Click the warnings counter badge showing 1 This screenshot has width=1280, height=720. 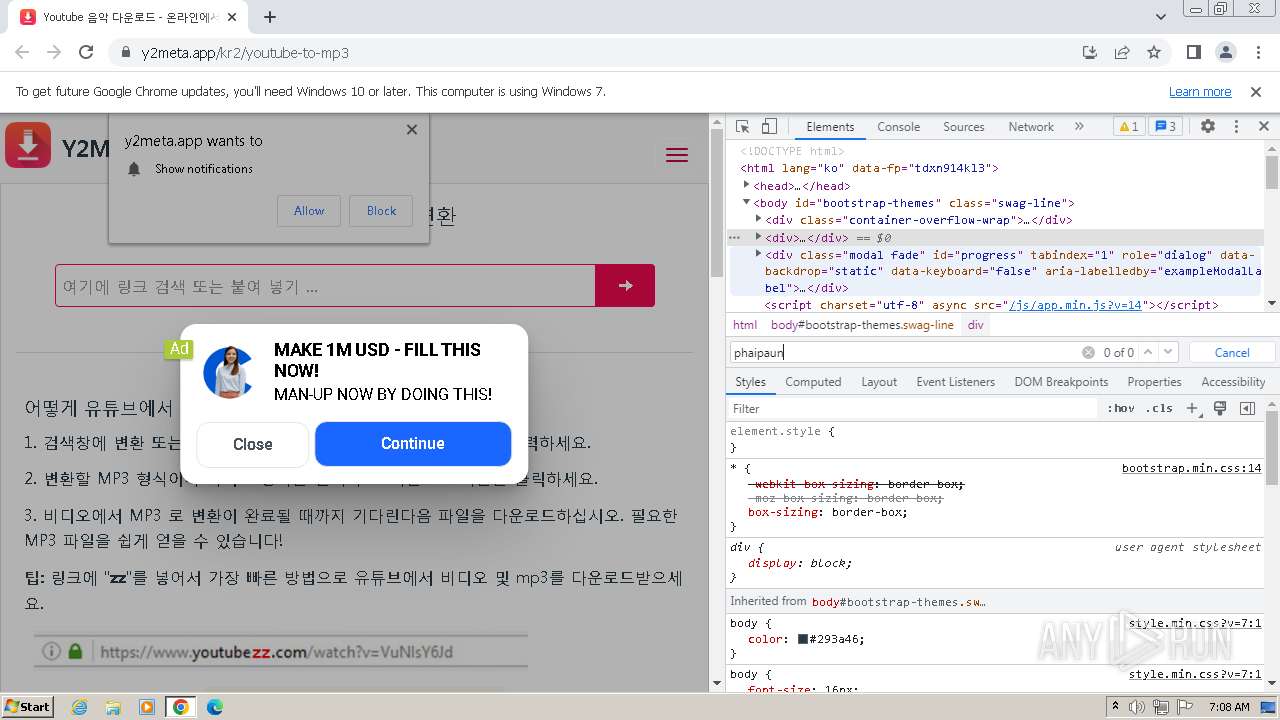click(x=1129, y=127)
